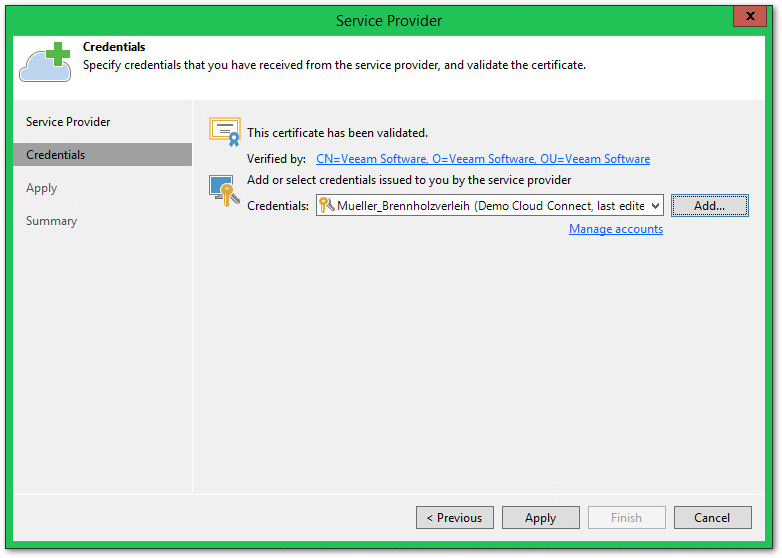The image size is (782, 558).
Task: Go to the Service Provider wizard step
Action: coord(68,122)
